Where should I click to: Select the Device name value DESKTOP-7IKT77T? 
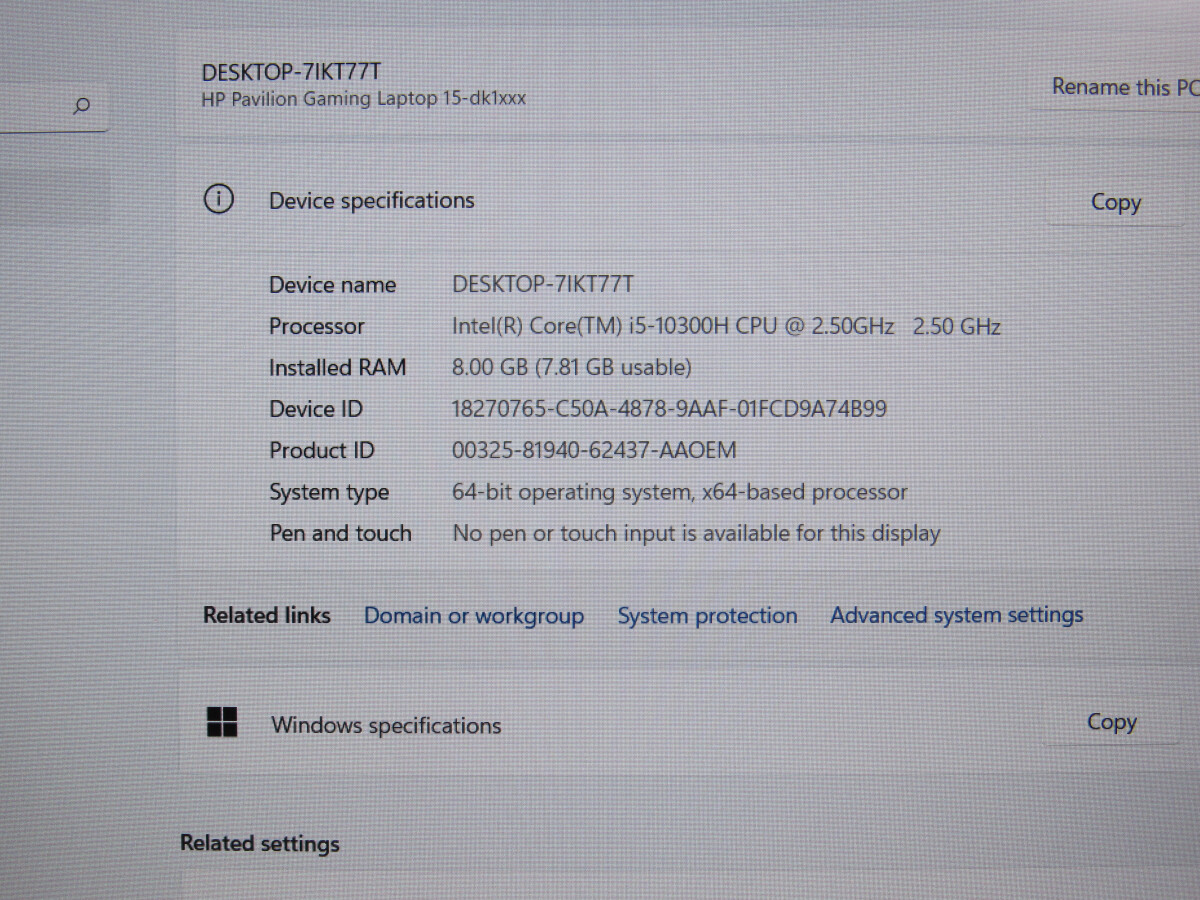pyautogui.click(x=543, y=285)
